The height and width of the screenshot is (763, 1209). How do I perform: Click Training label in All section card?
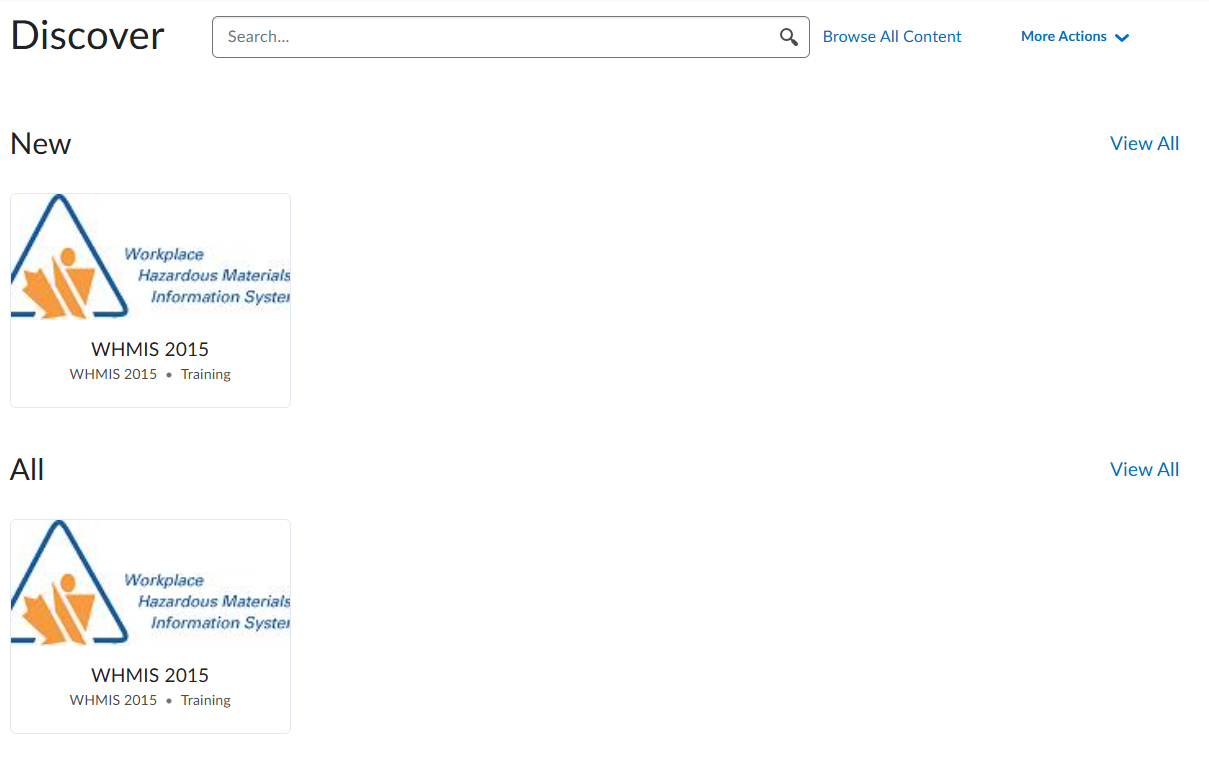pos(206,700)
